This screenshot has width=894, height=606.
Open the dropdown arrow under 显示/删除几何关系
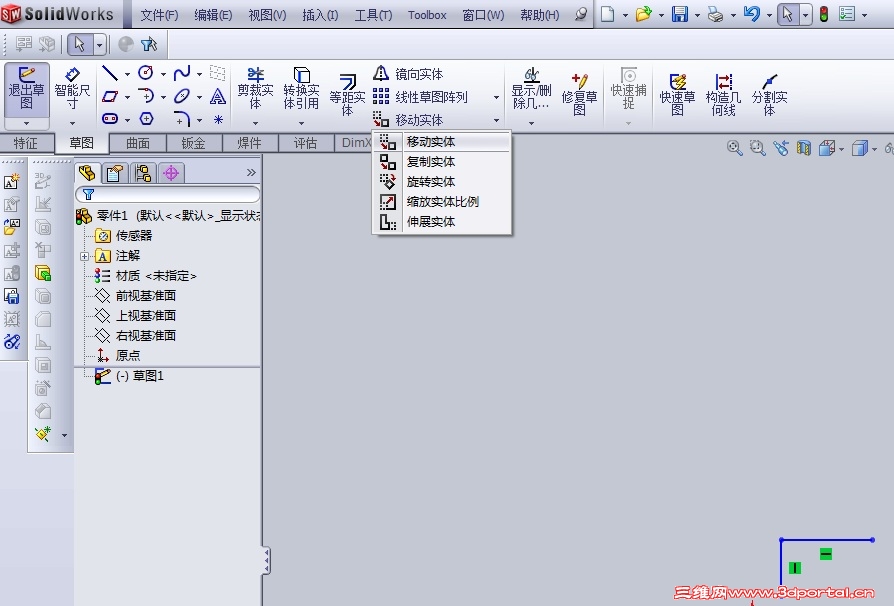pyautogui.click(x=531, y=123)
